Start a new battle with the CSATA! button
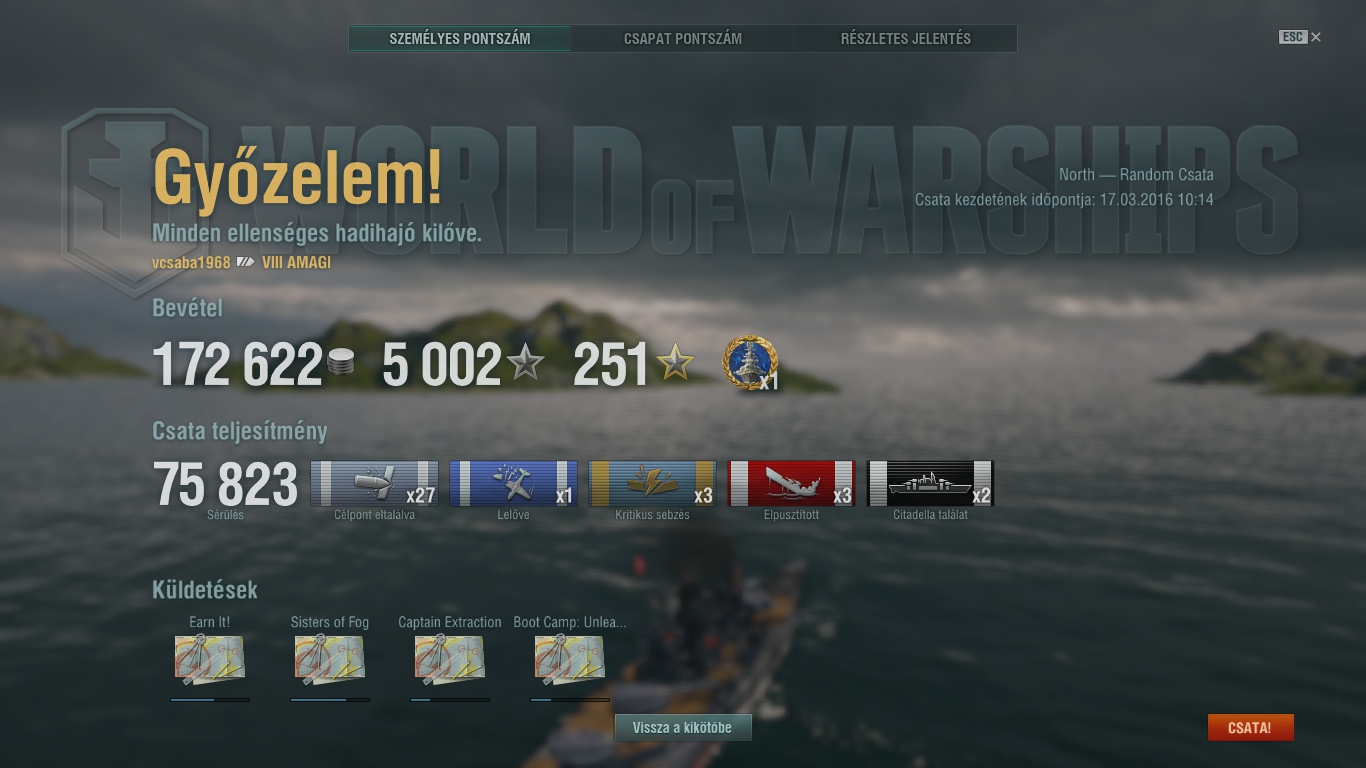This screenshot has height=768, width=1366. point(1250,728)
